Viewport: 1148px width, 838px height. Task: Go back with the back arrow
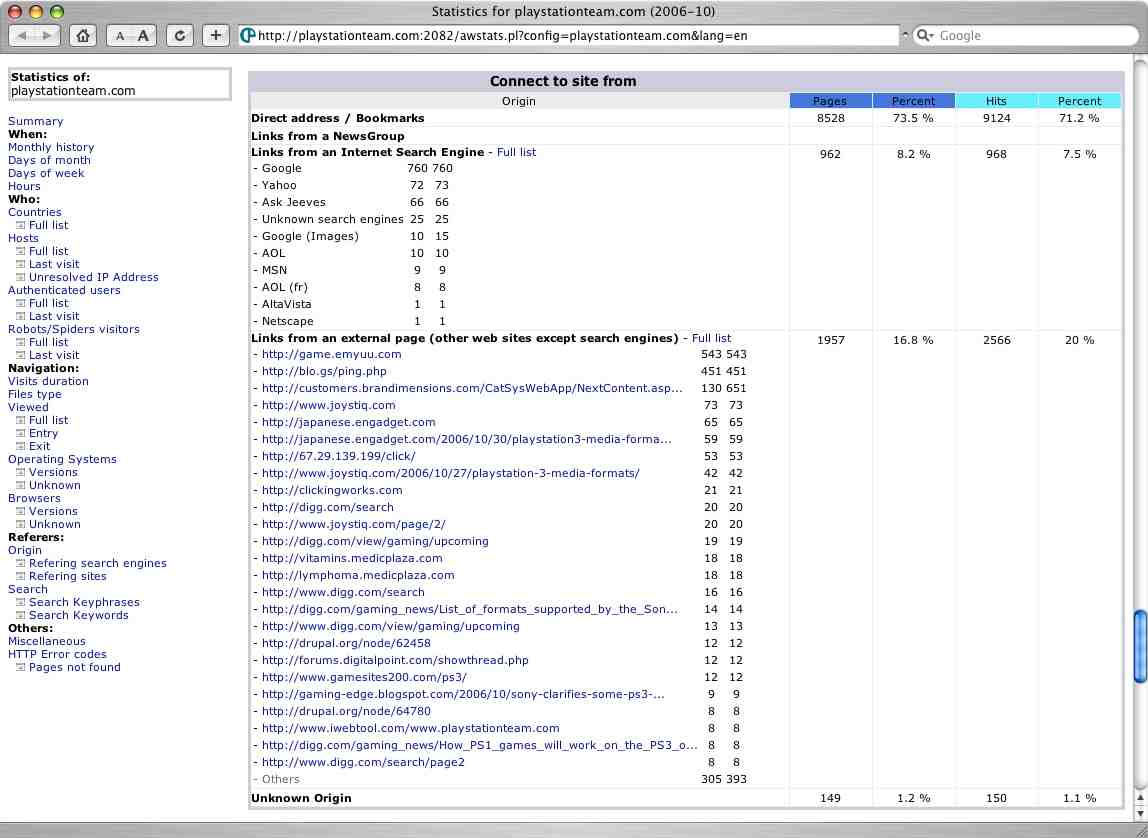point(24,35)
